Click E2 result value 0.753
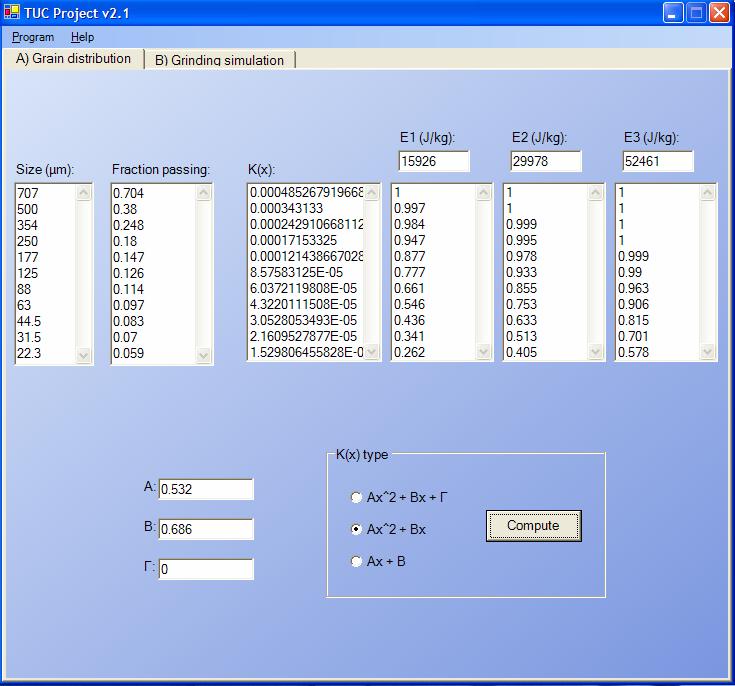The image size is (735, 686). pos(522,304)
